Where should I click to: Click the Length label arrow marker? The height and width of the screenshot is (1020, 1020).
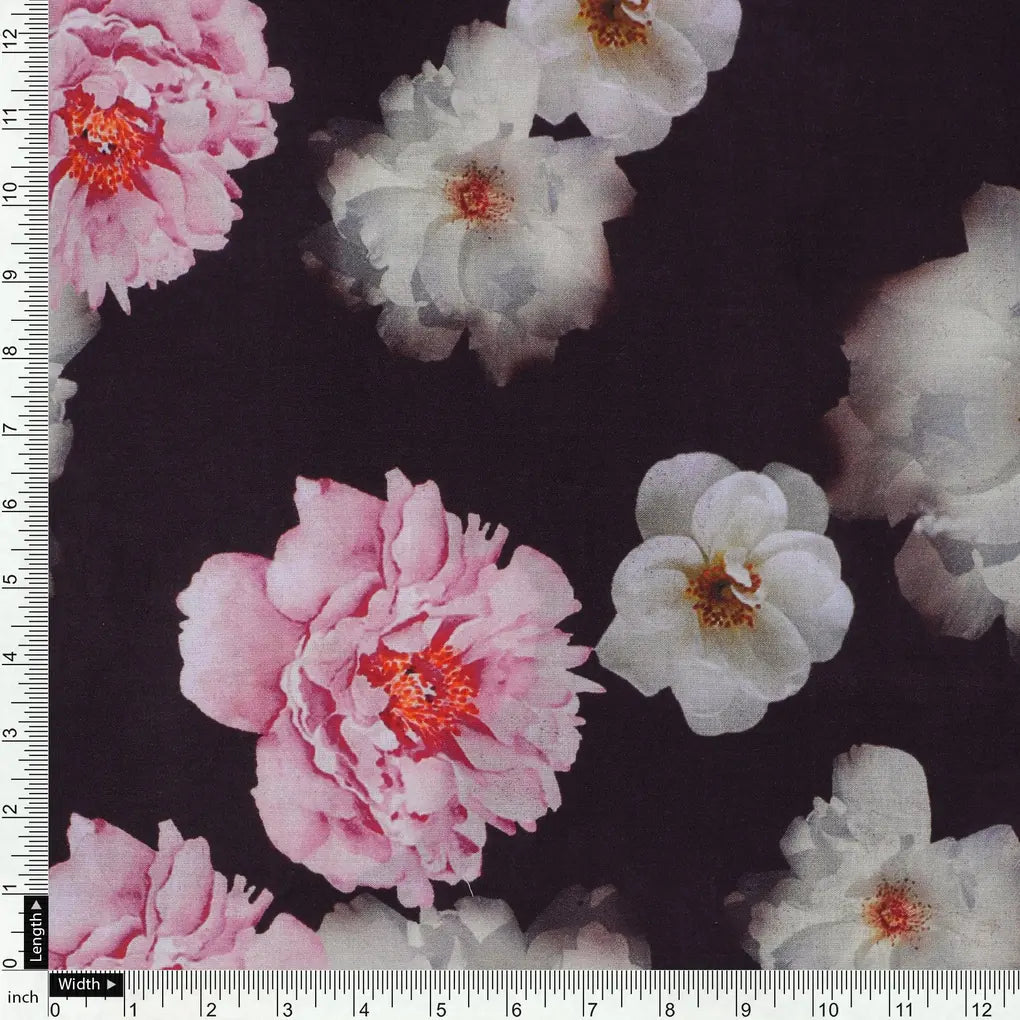[x=37, y=905]
